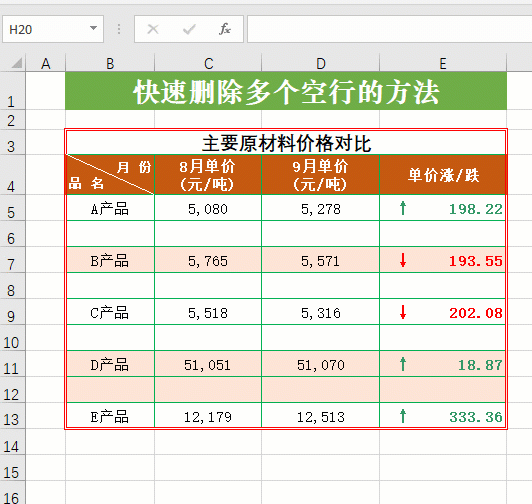Select blank row 8 header

13,286
